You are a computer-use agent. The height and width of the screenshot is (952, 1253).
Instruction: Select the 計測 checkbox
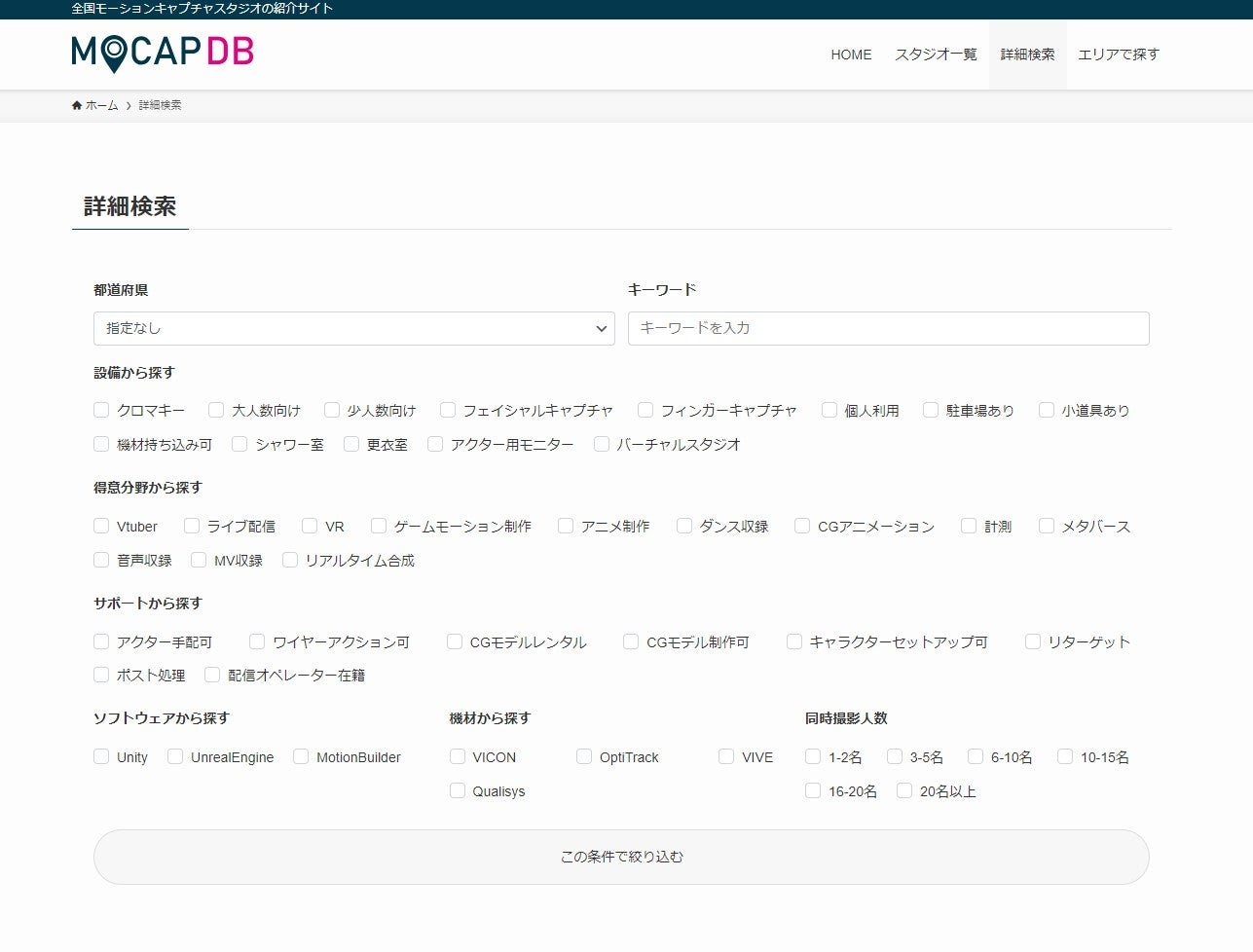(969, 526)
